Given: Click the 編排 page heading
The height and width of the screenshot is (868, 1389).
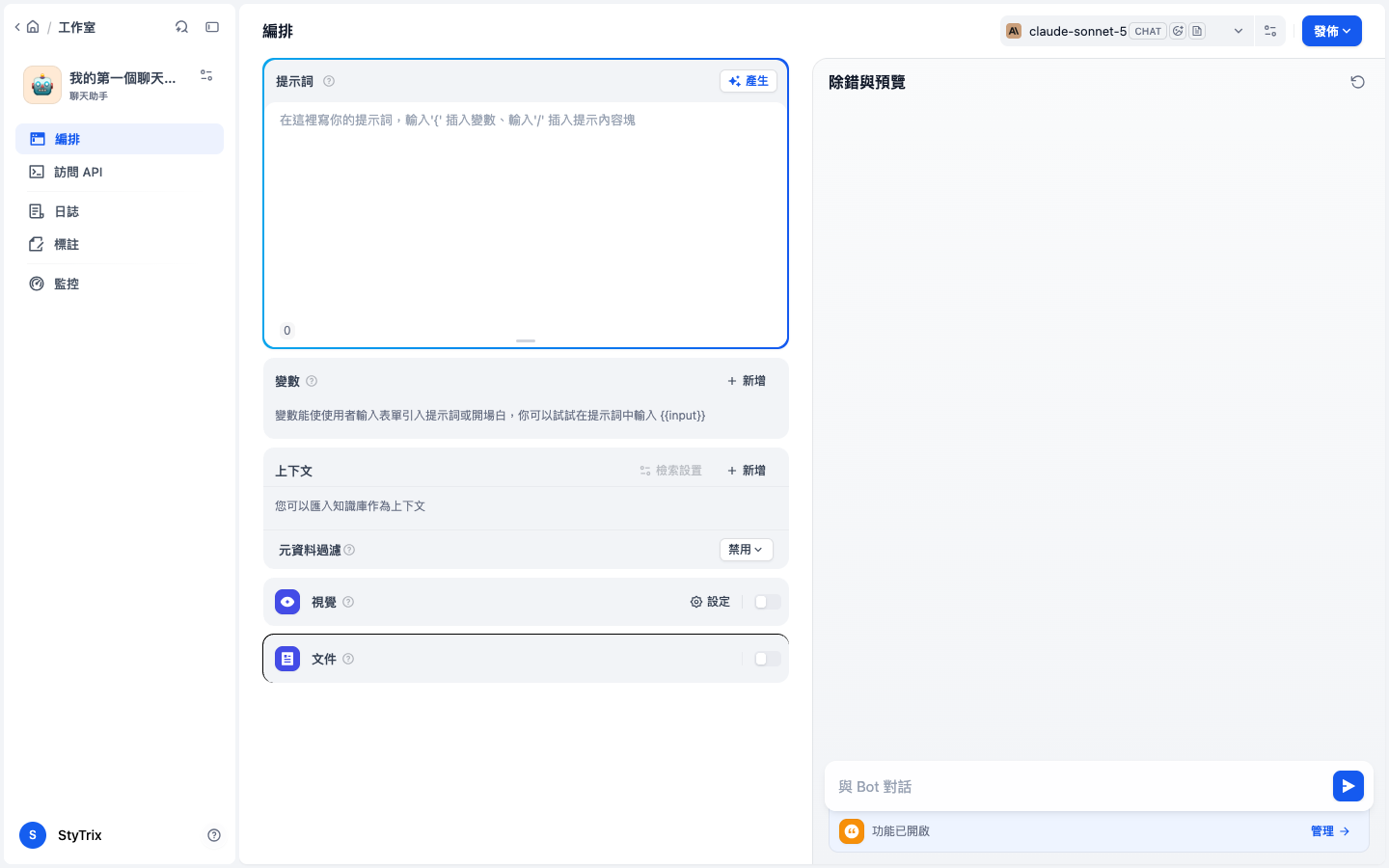Looking at the screenshot, I should click(x=278, y=31).
